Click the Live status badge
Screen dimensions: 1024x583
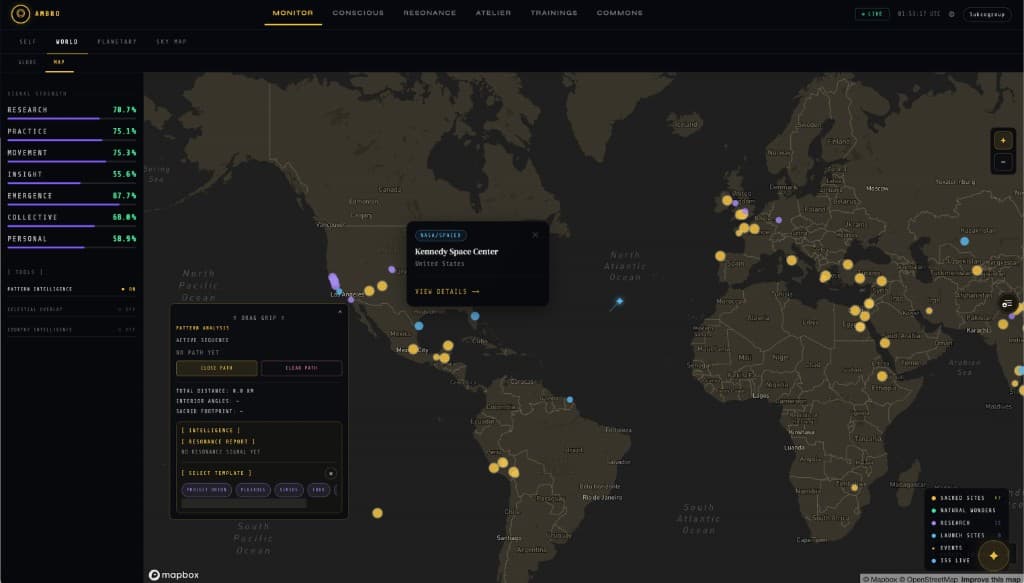[872, 14]
